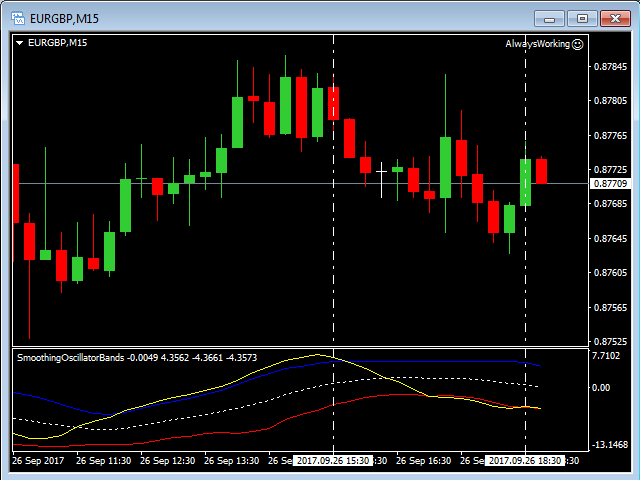640x480 pixels.
Task: Minimize the EURGBP,M15 chart window
Action: pos(548,17)
